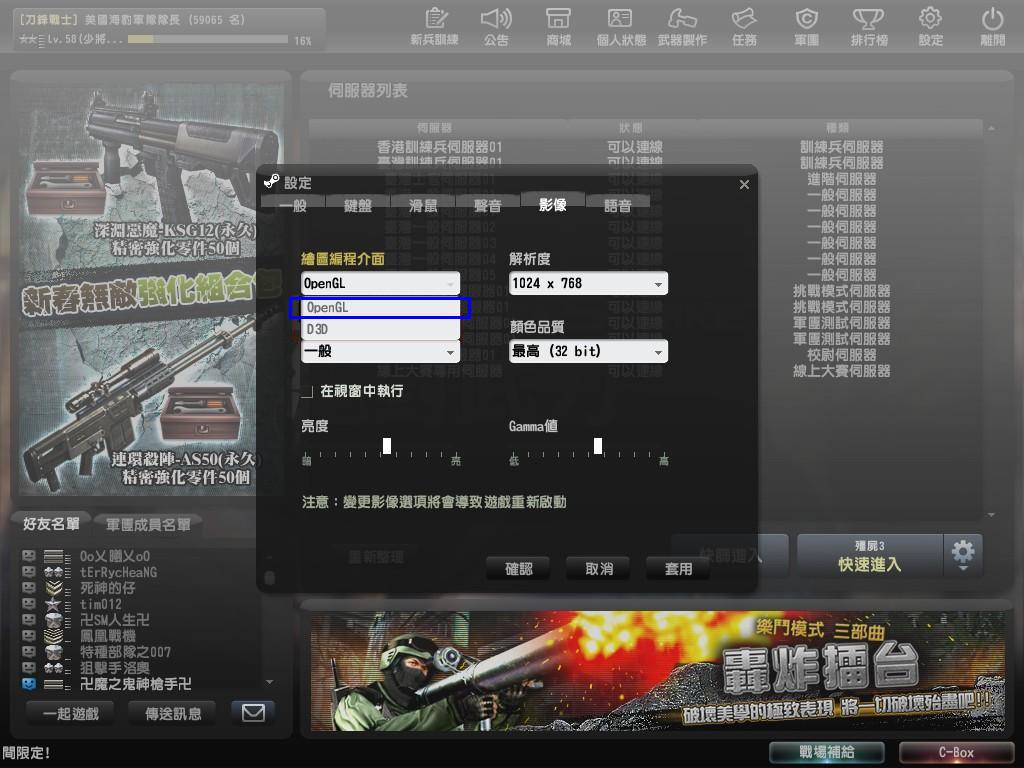Open the 顏色品質 最高 (32 bit) dropdown
The height and width of the screenshot is (768, 1024).
(588, 351)
